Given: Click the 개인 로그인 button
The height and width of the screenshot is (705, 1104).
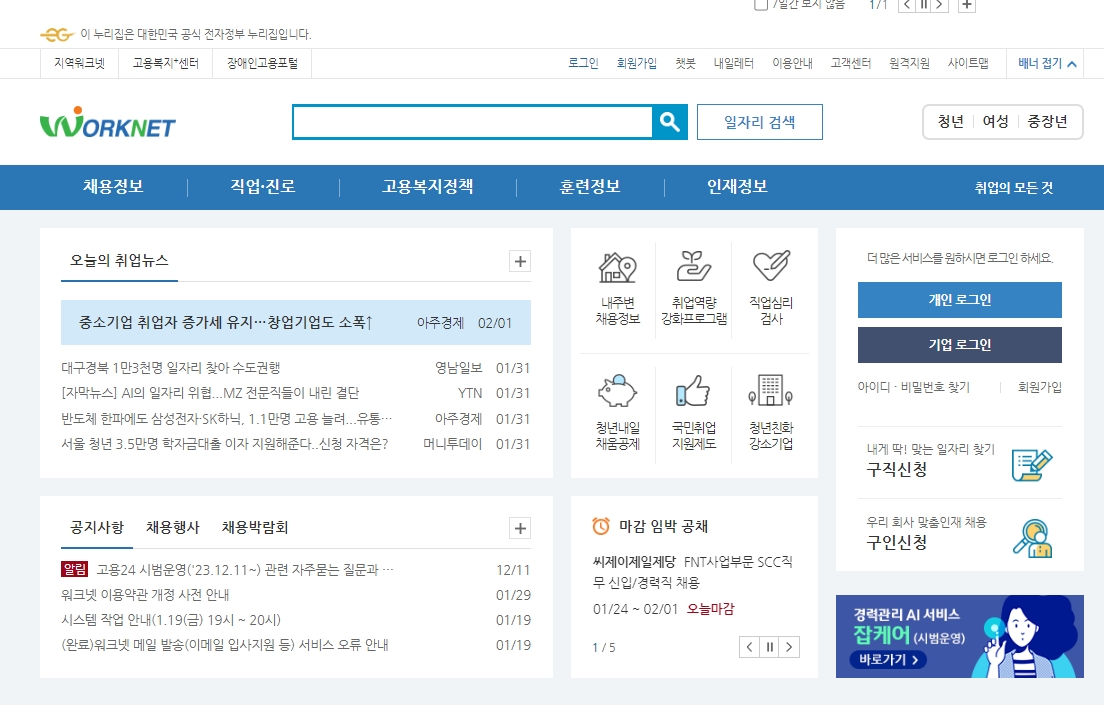Looking at the screenshot, I should pos(959,300).
